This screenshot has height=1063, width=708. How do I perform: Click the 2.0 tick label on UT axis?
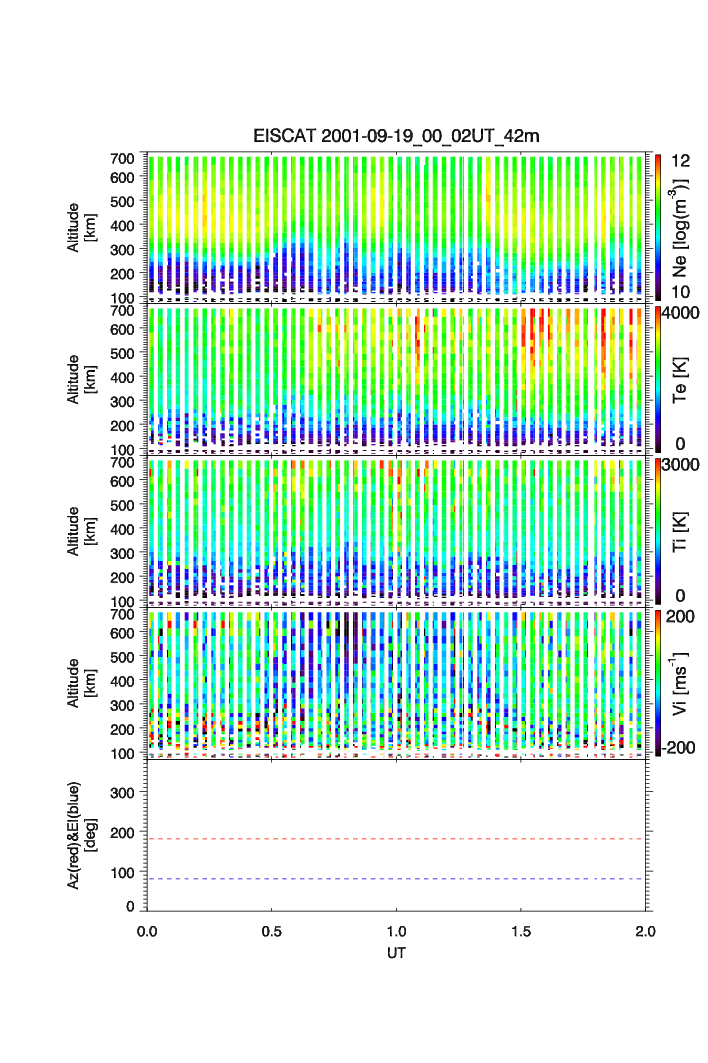click(643, 930)
